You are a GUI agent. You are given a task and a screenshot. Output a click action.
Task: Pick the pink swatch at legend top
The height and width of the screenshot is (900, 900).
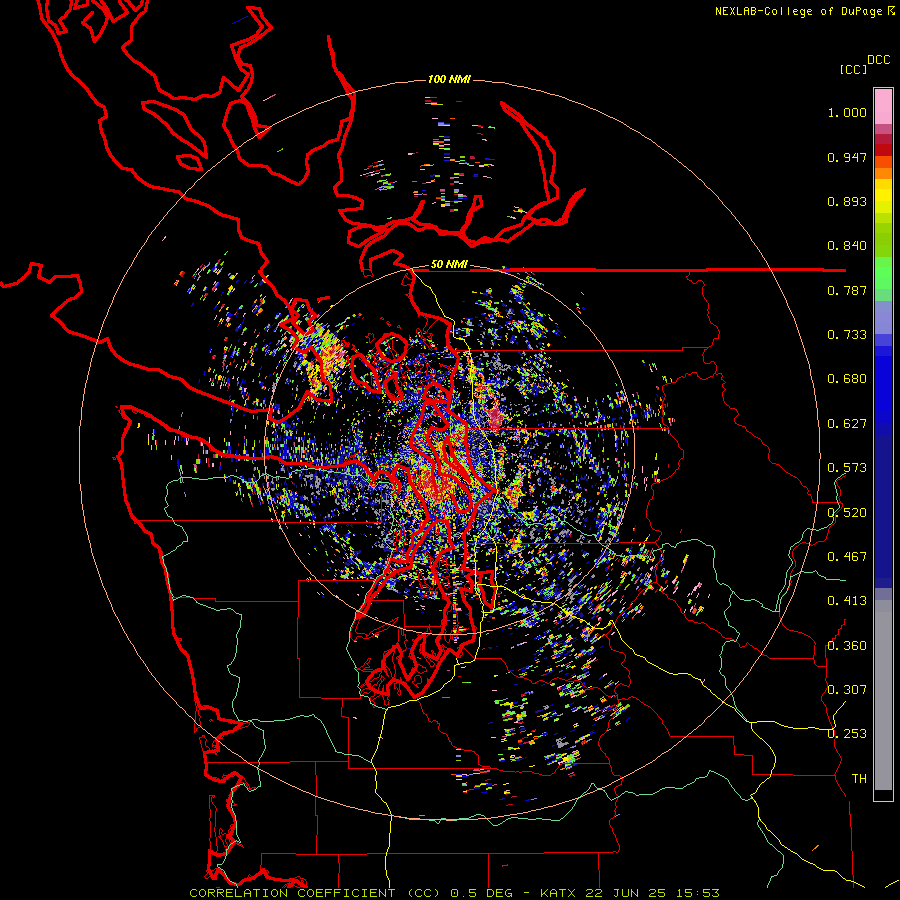pyautogui.click(x=883, y=106)
